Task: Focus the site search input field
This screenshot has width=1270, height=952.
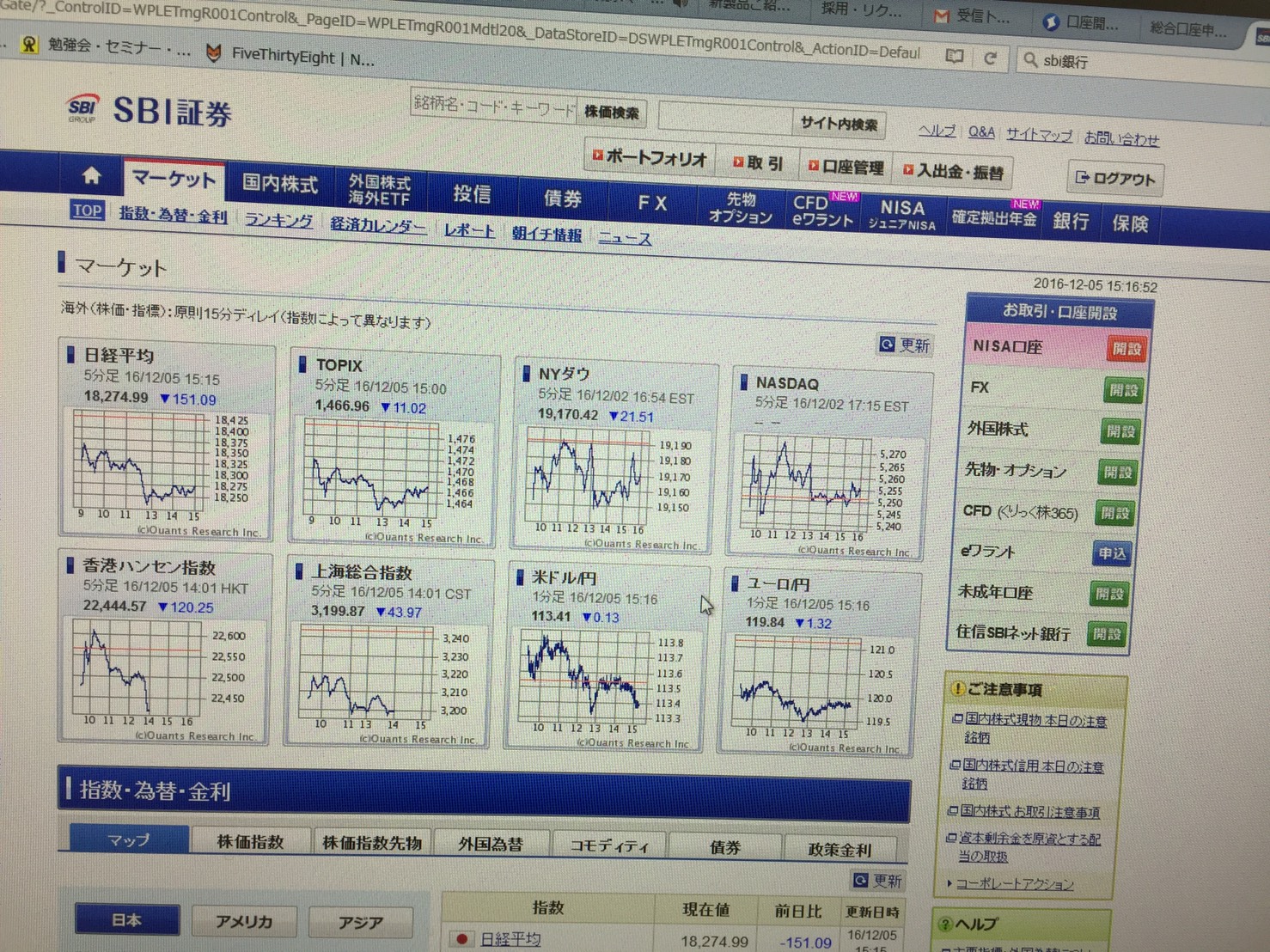Action: coord(725,118)
